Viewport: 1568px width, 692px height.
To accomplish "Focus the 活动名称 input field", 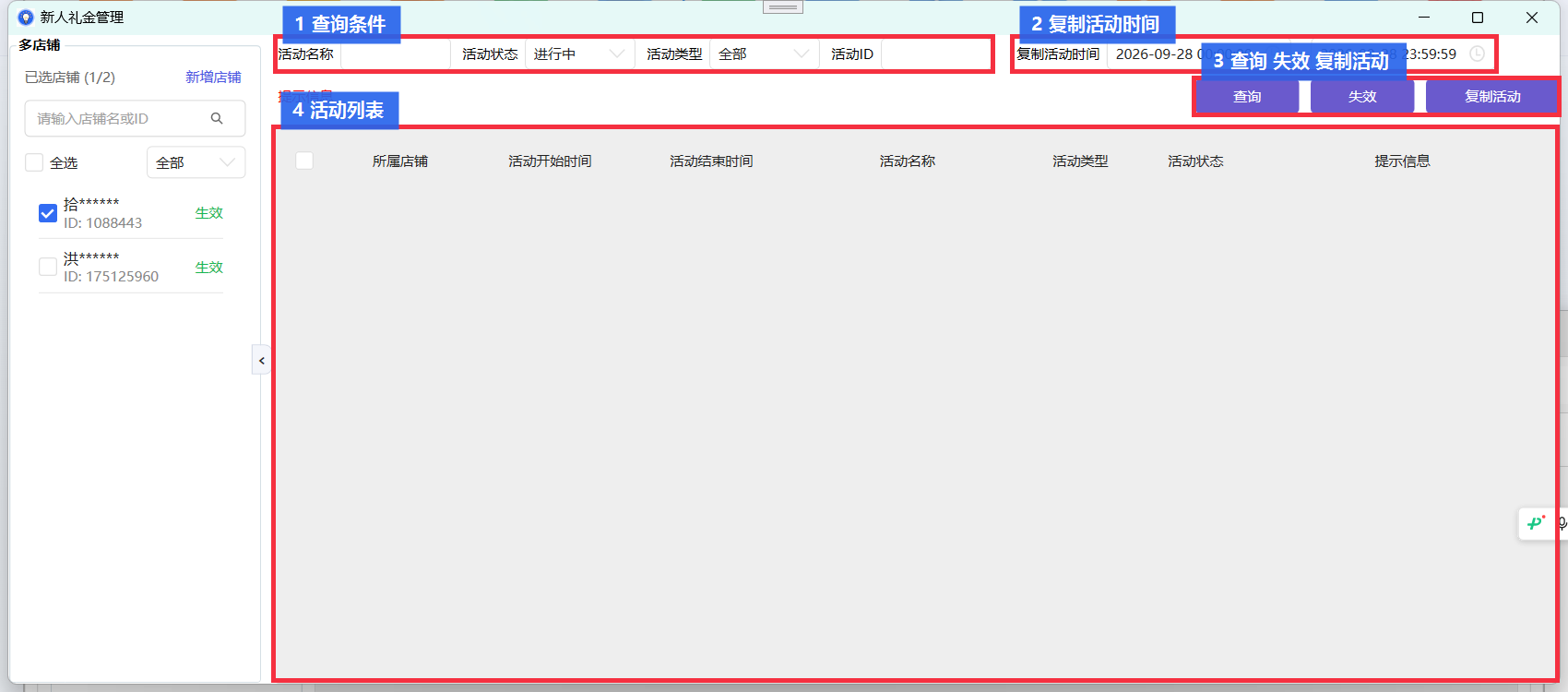I will [396, 54].
